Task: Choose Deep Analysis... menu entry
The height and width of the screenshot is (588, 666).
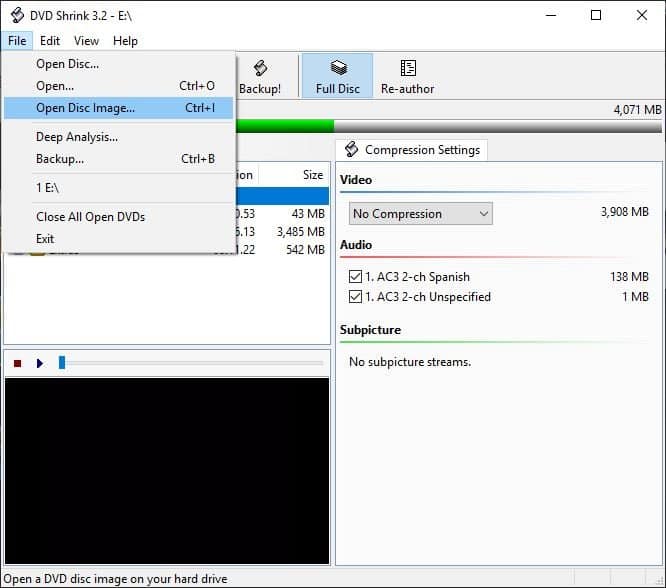Action: 119,137
